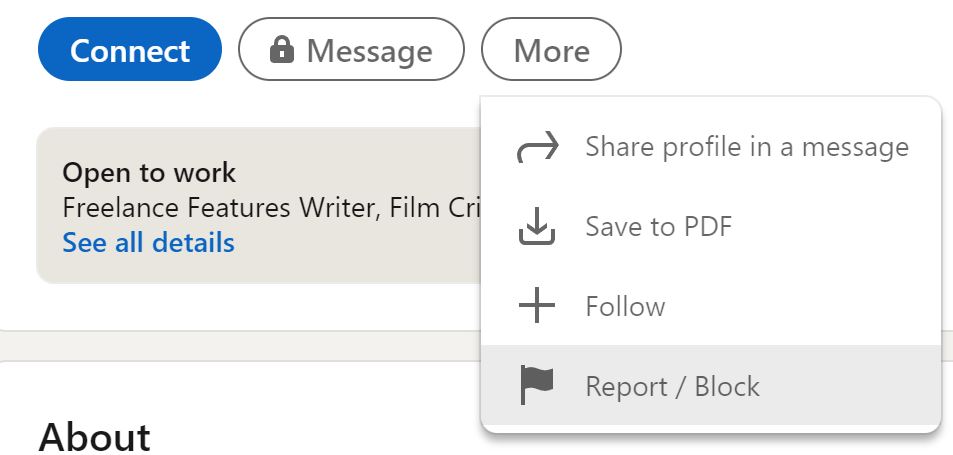Click the download icon for Save to PDF
The height and width of the screenshot is (455, 953).
537,228
